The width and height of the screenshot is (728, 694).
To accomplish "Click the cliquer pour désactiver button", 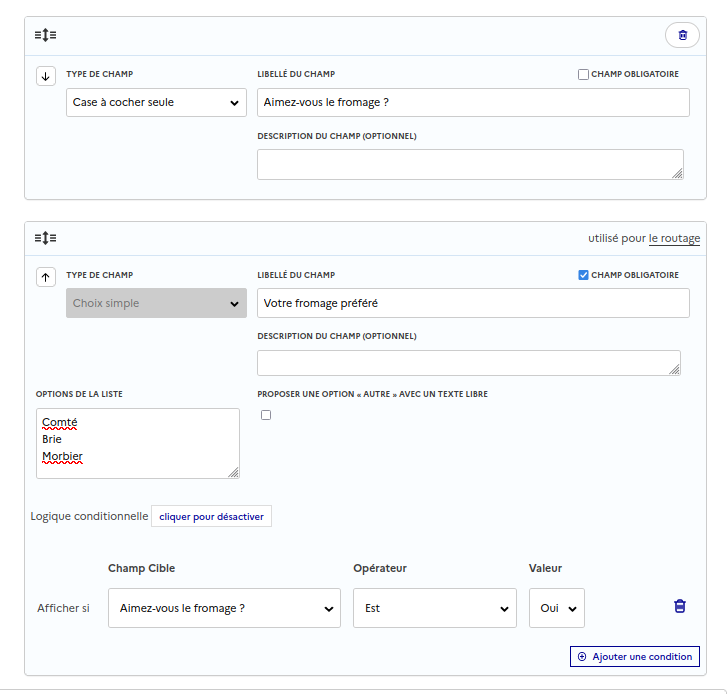I will 211,516.
